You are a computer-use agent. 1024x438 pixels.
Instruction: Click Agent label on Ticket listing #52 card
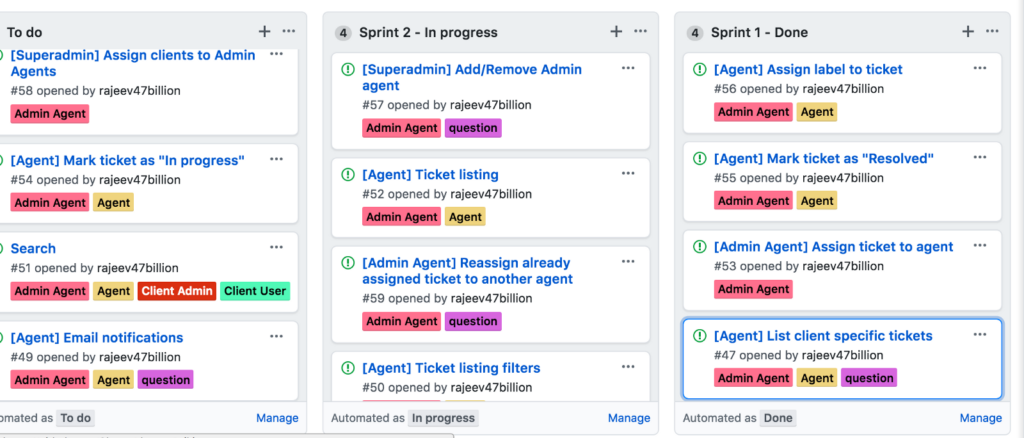(x=466, y=217)
